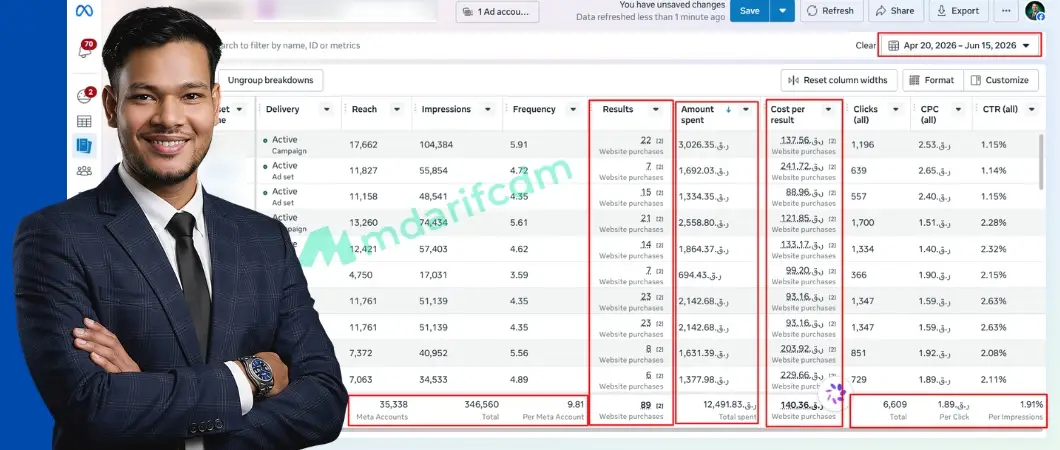Click the sort arrow in Amount spent header
Viewport: 1060px width, 450px height.
click(x=728, y=109)
